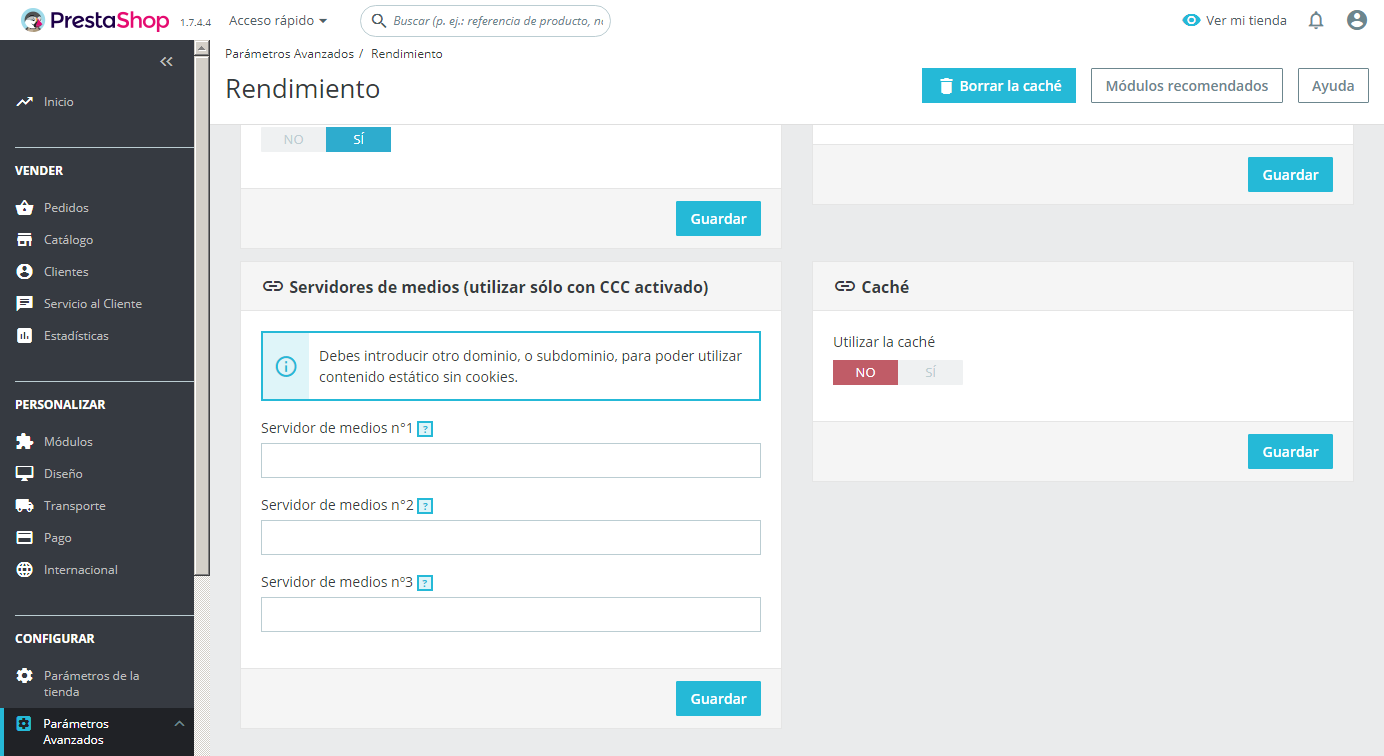Screen dimensions: 1384x756
Task: Click the trash icon on Borrar la caché
Action: coord(945,86)
